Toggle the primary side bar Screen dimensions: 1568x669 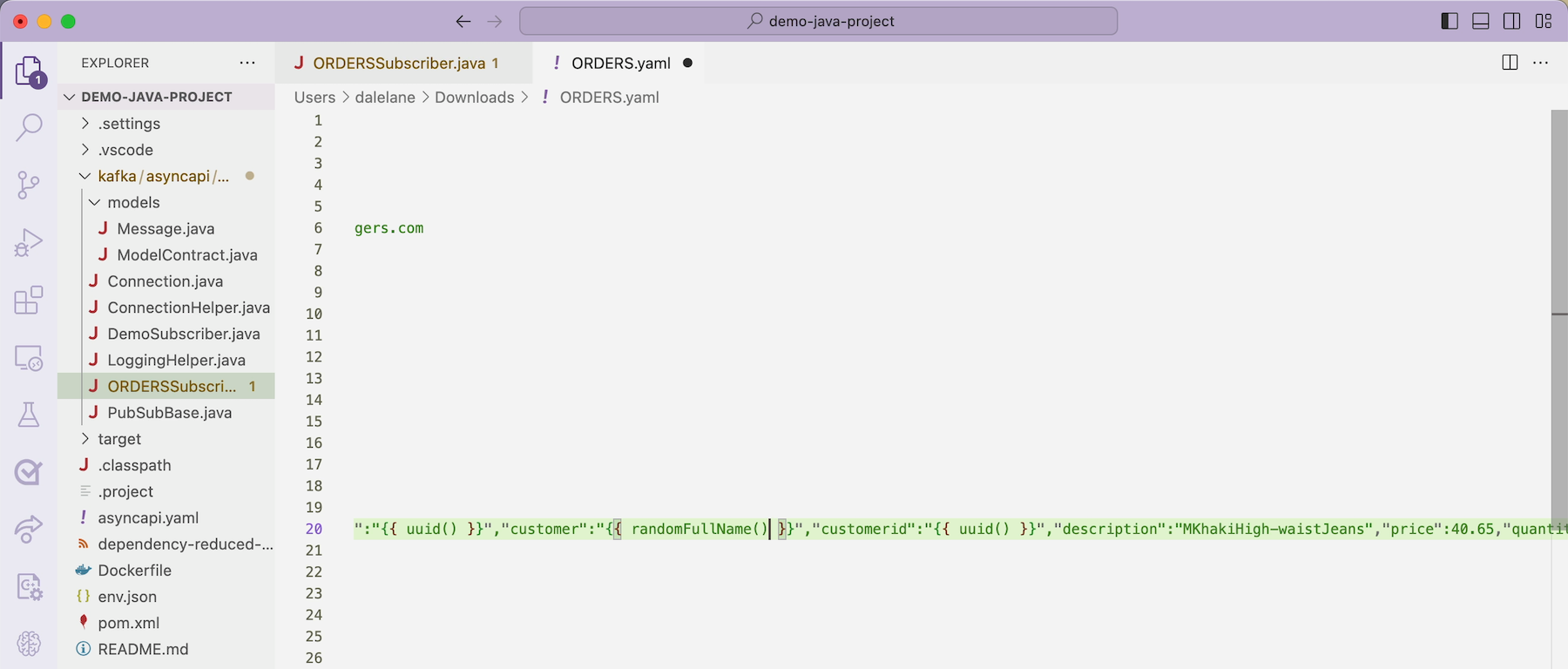(x=1450, y=21)
